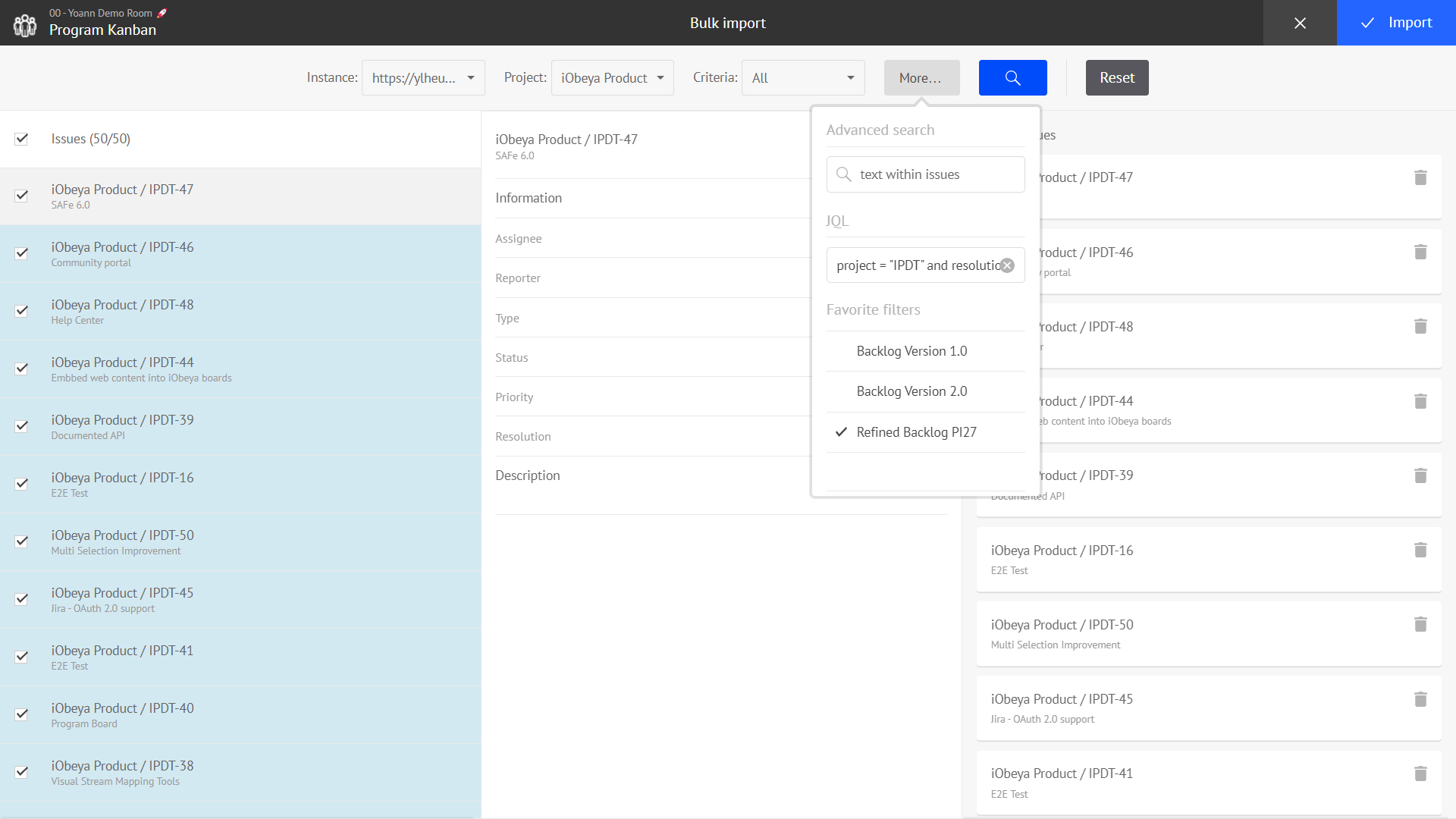Image resolution: width=1456 pixels, height=819 pixels.
Task: Select the IPDT-46 Community portal issue row
Action: point(240,254)
